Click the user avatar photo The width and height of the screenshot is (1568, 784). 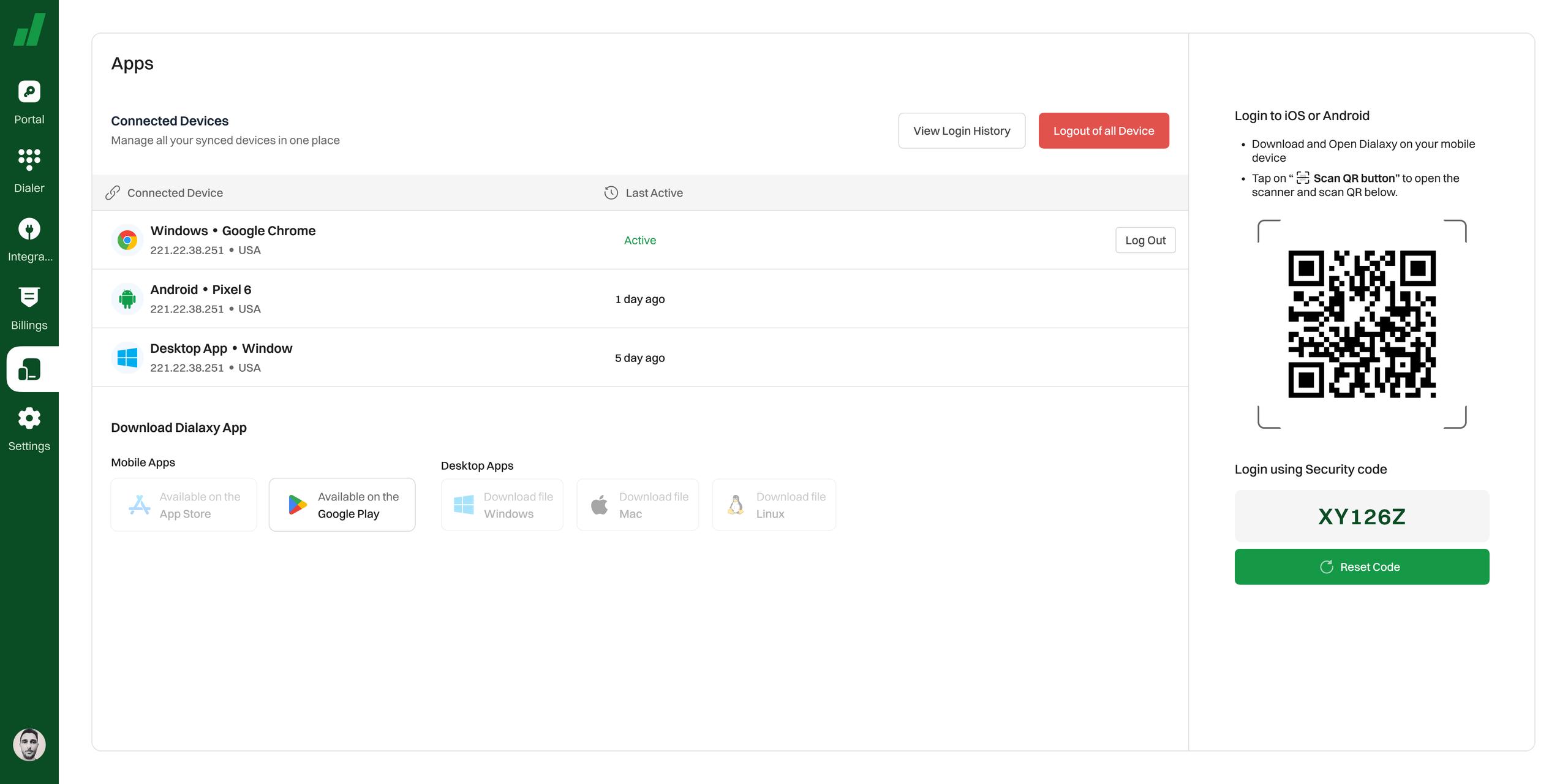[x=29, y=744]
